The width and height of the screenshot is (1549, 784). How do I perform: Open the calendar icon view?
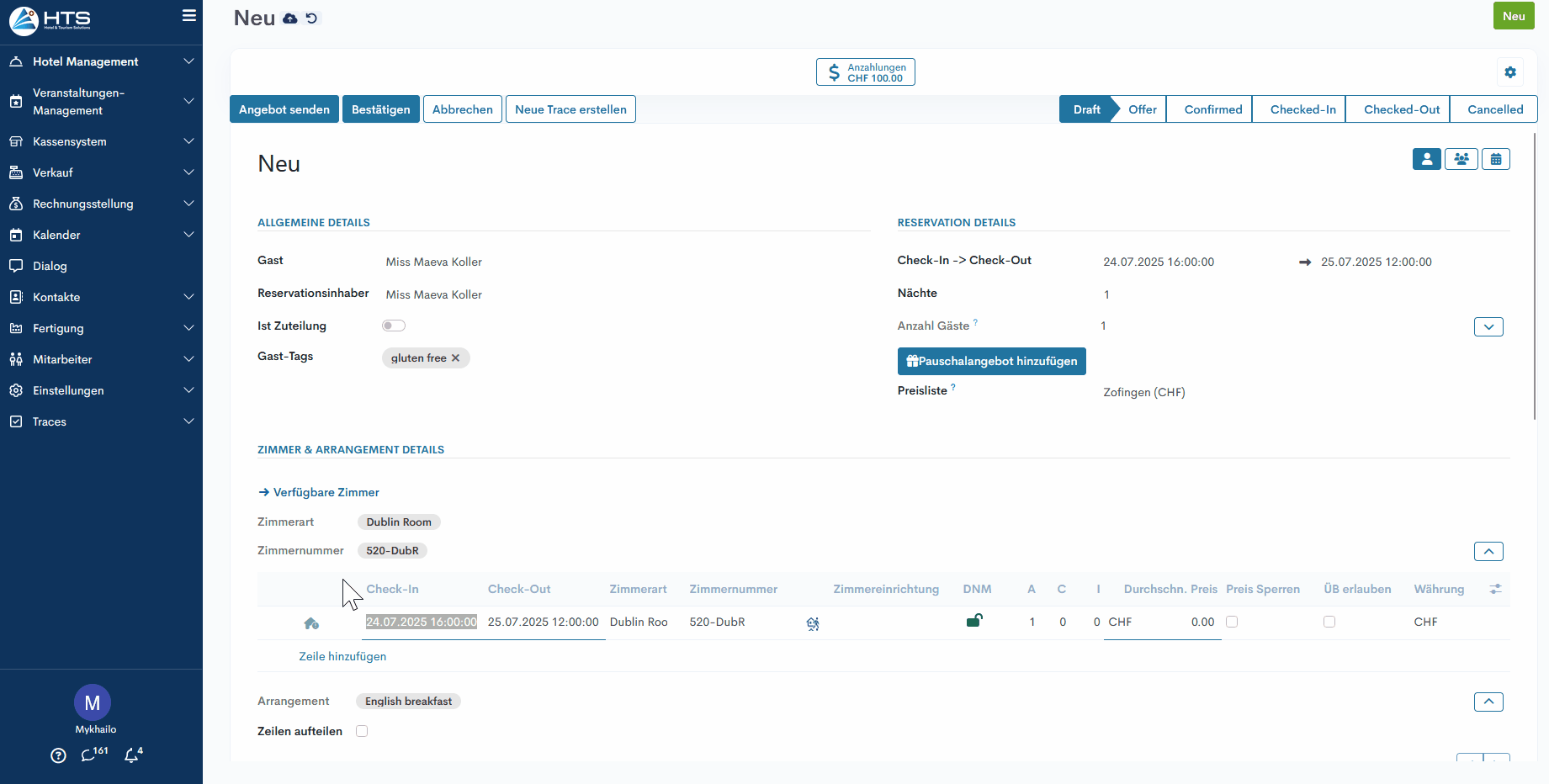click(x=1496, y=159)
